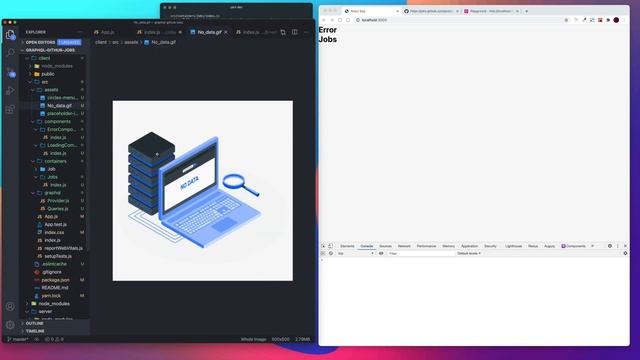The height and width of the screenshot is (360, 640).
Task: Click browser profile avatar
Action: pyautogui.click(x=616, y=20)
